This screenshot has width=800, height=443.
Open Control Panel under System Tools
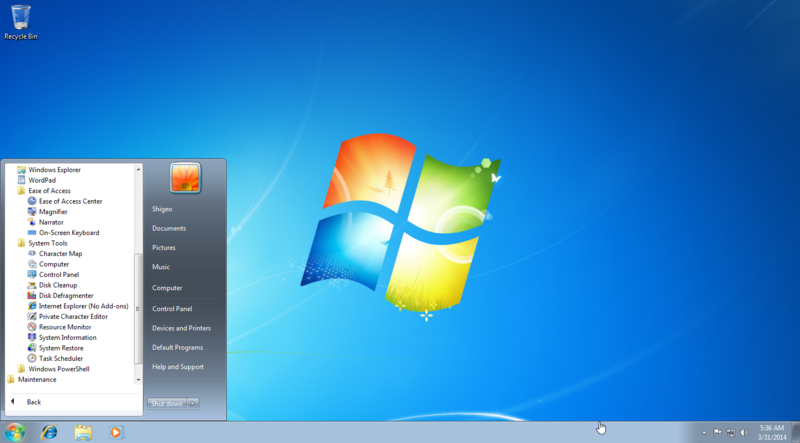(x=54, y=275)
